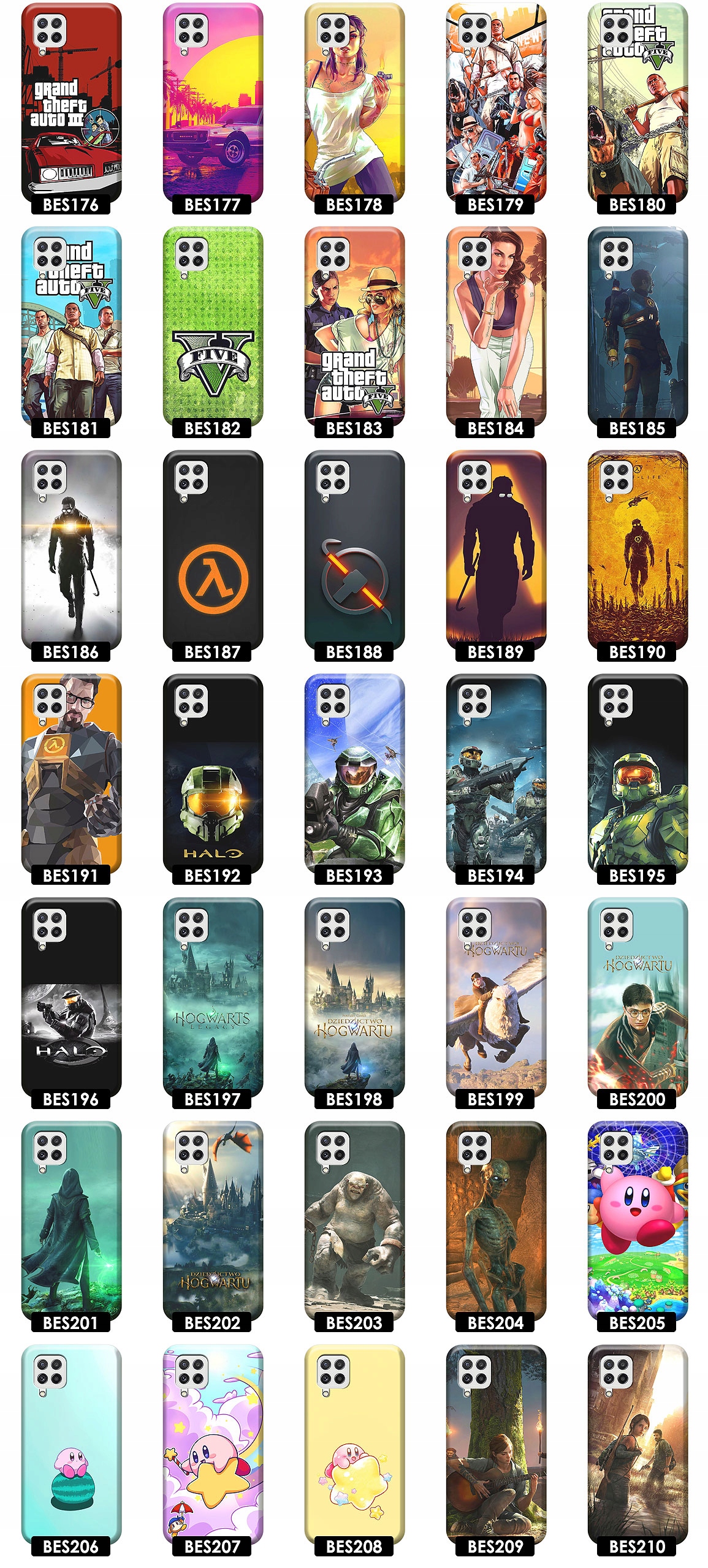This screenshot has height=1568, width=708.
Task: Click the BES205 Kirby colorful case
Action: coord(638,1221)
